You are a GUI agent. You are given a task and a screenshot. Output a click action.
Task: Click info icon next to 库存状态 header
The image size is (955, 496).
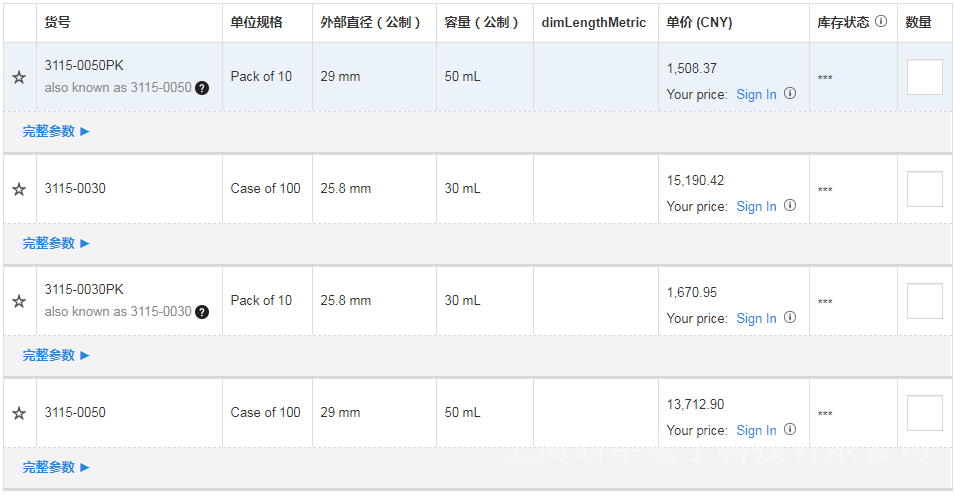point(881,21)
